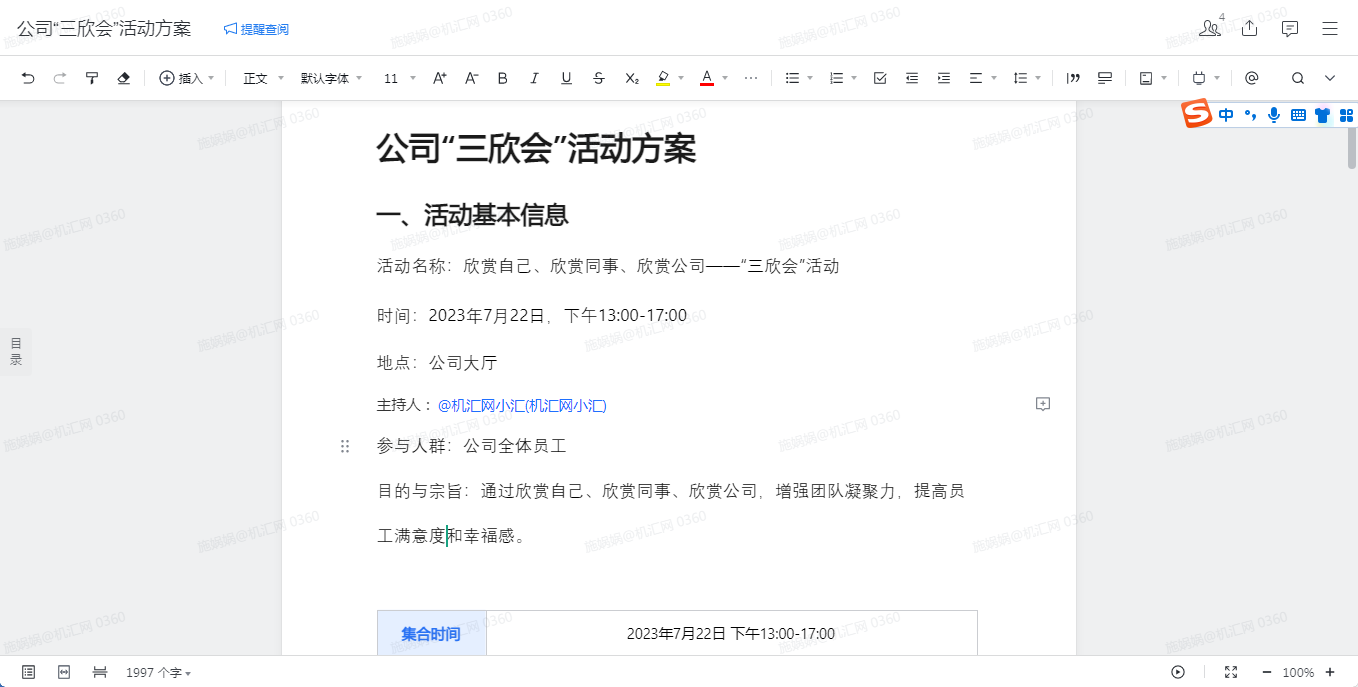Open the Sogou soft keyboard icon
Screen dimensions: 1358x687
click(1298, 115)
